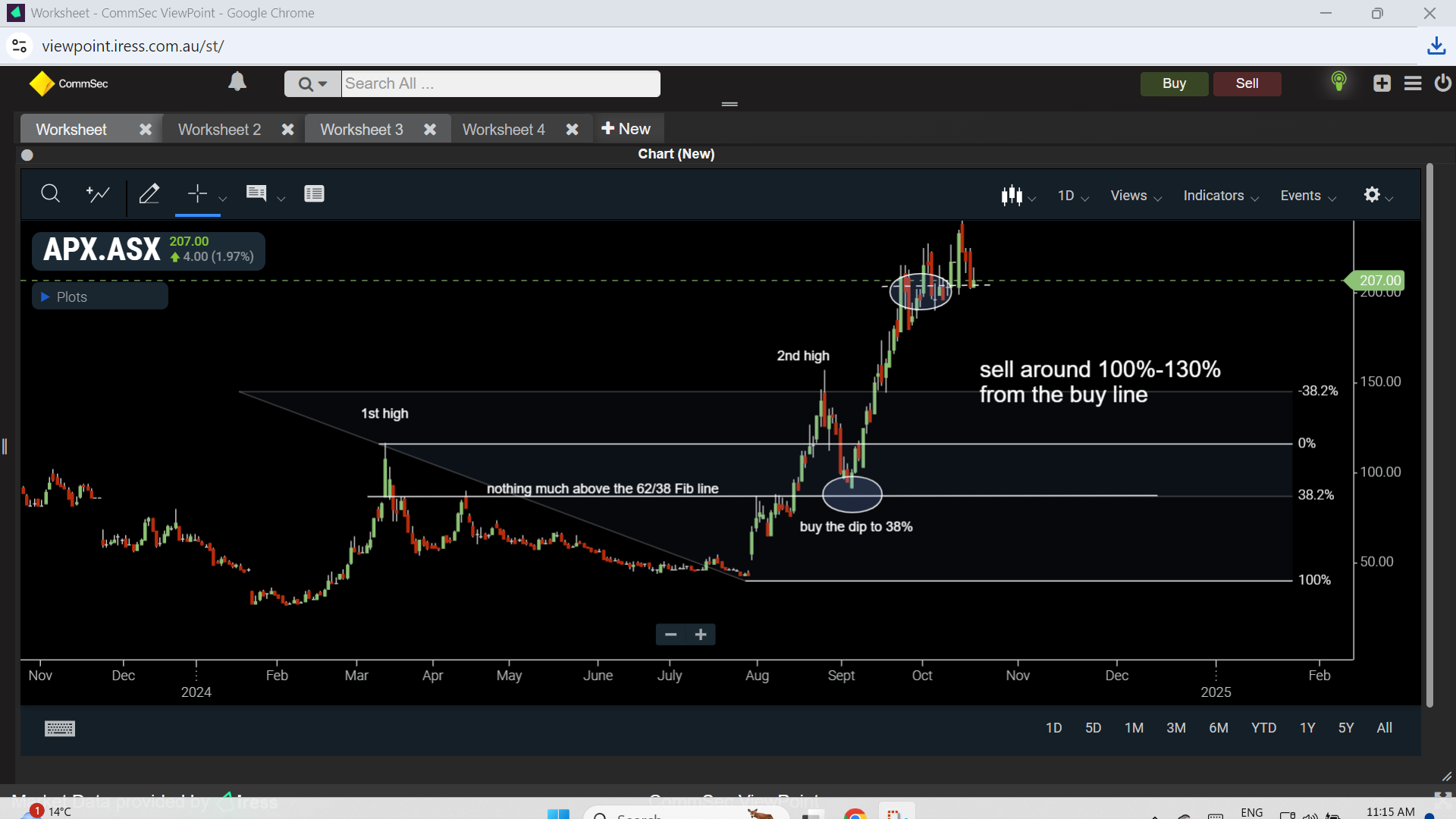The height and width of the screenshot is (819, 1456).
Task: Open the crosshair tool dropdown arrow
Action: point(223,199)
